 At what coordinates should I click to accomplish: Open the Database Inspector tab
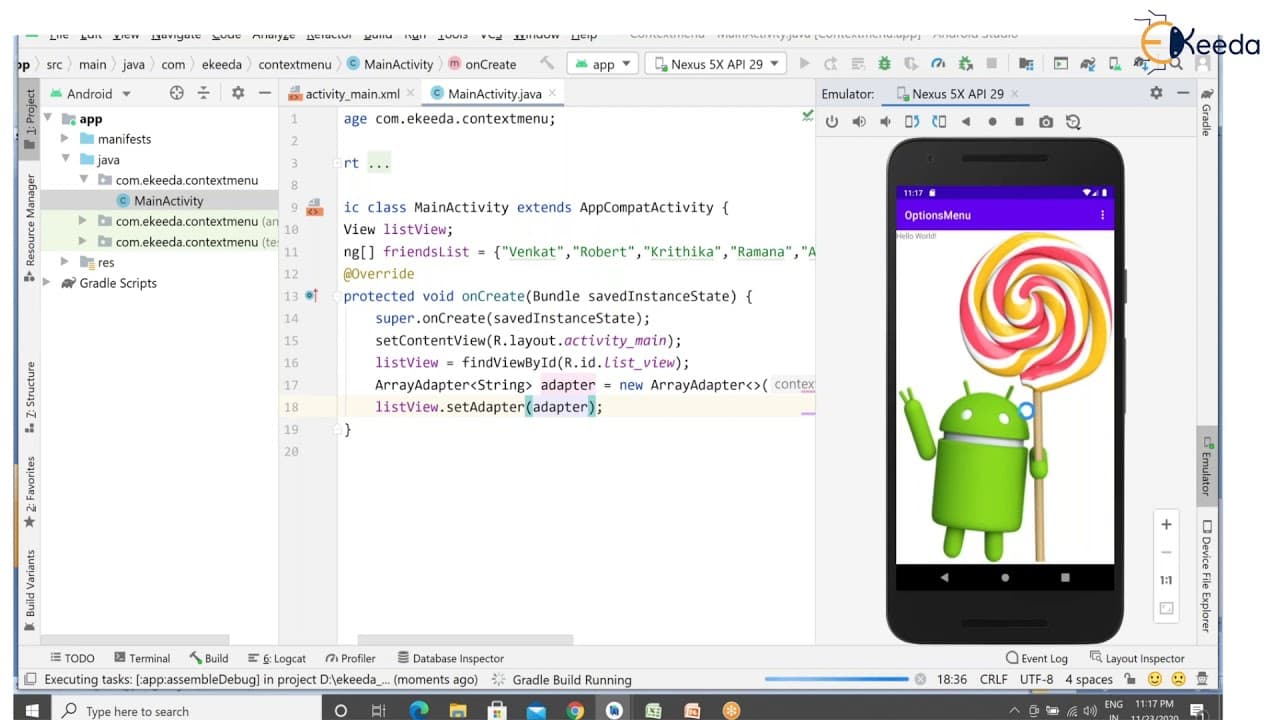(450, 658)
